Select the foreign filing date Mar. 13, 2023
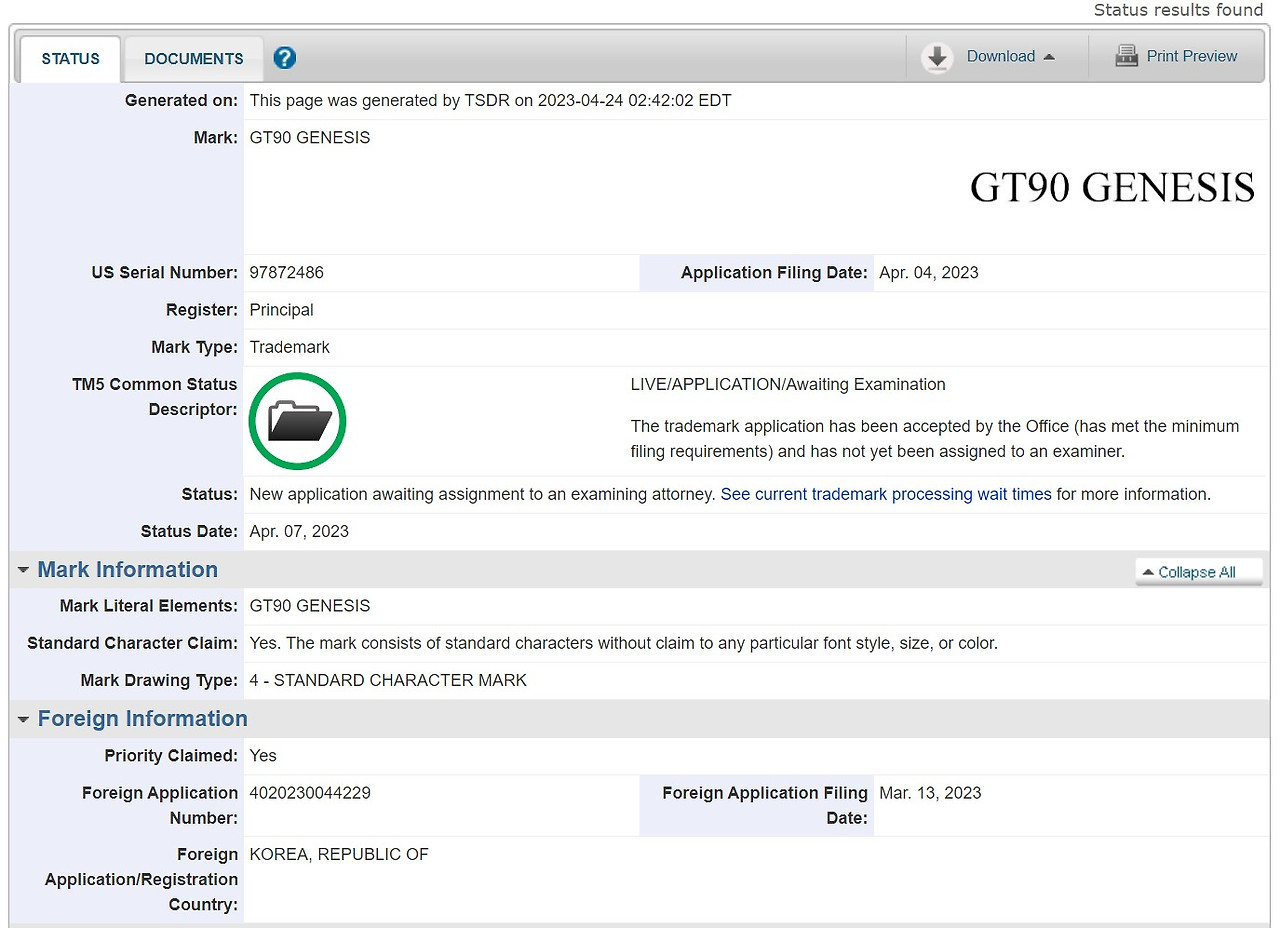This screenshot has width=1280, height=928. (930, 793)
